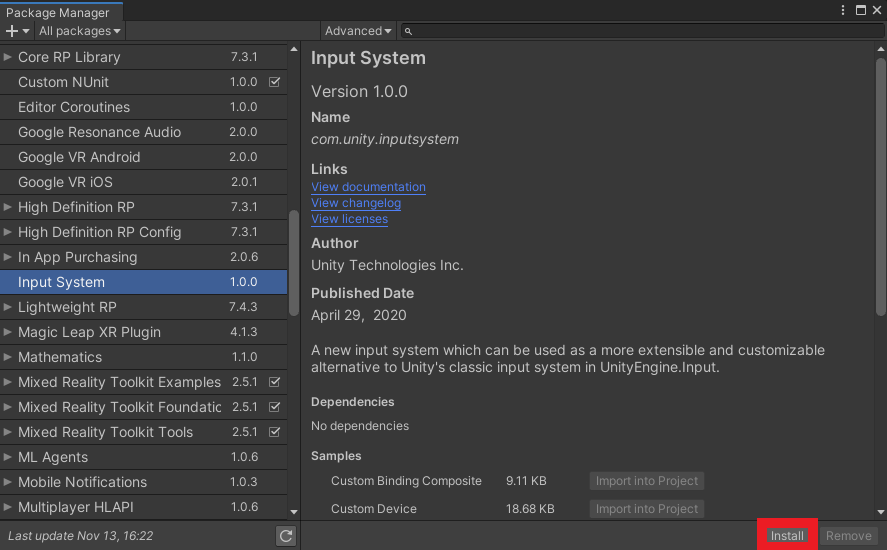The height and width of the screenshot is (550, 887).
Task: Click the magnifier icon in search box
Action: (408, 31)
